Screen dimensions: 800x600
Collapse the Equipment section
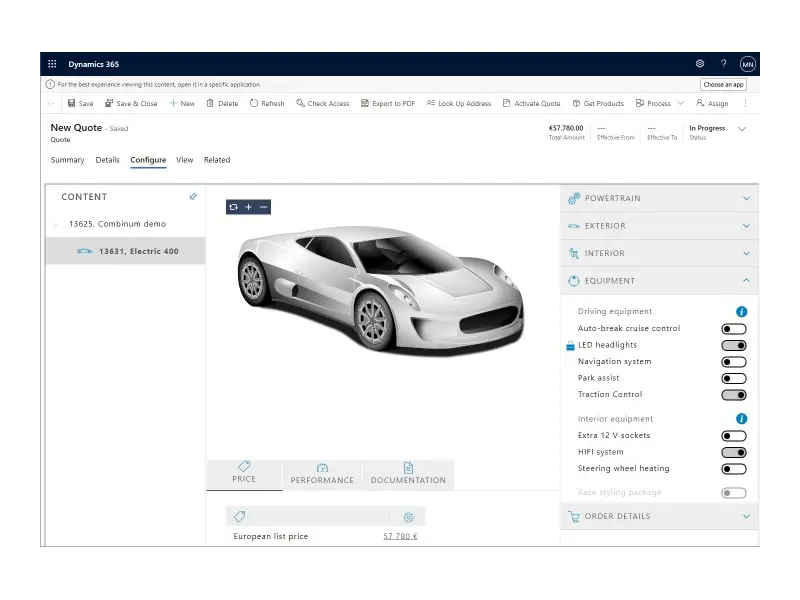point(659,281)
